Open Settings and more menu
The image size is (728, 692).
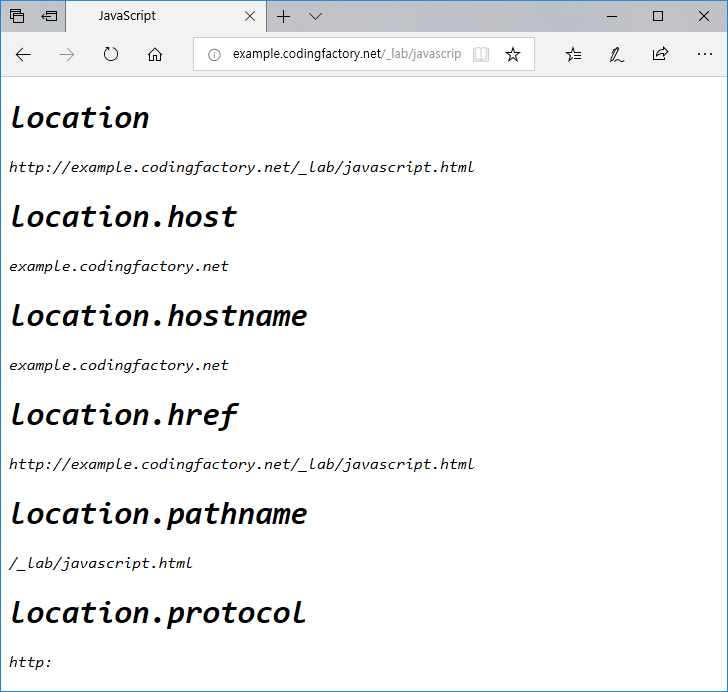point(704,54)
